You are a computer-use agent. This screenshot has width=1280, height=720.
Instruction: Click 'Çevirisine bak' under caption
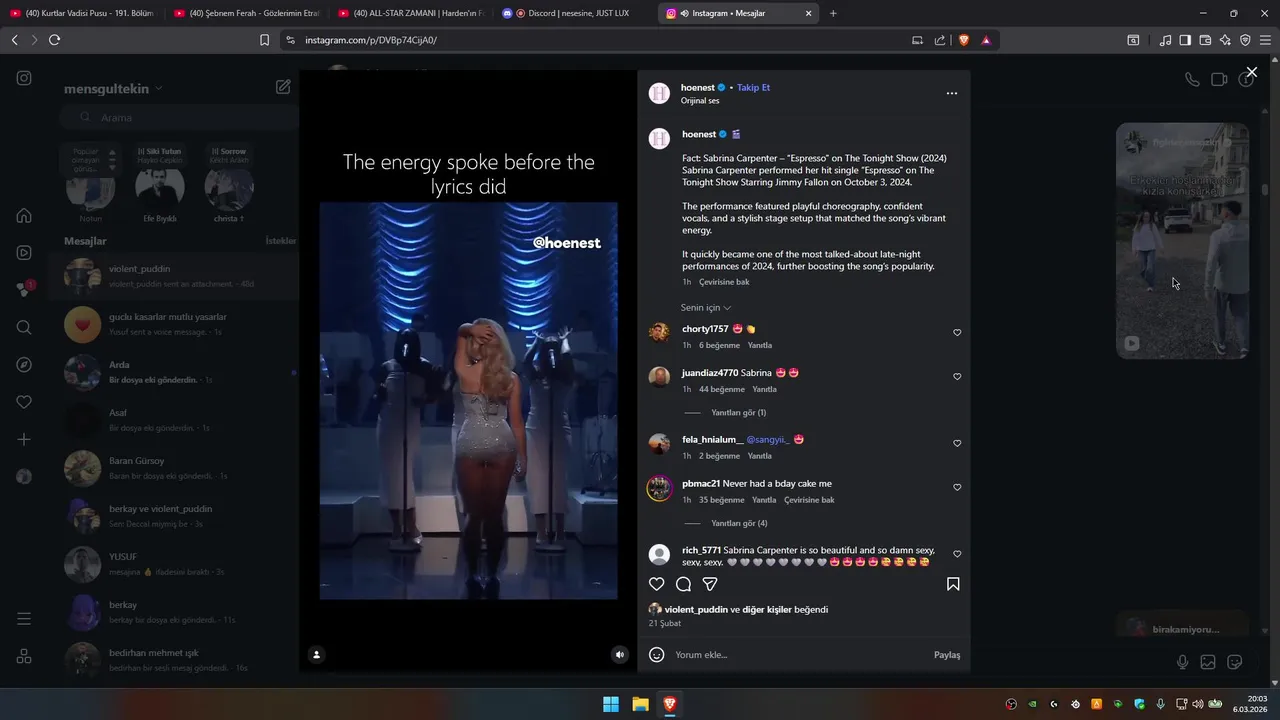[724, 282]
